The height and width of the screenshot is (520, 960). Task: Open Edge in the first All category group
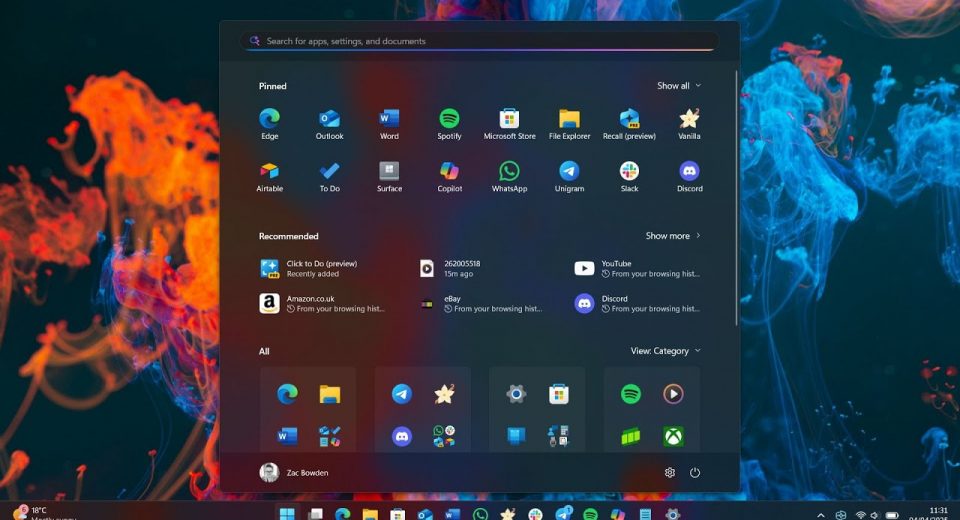tap(287, 394)
